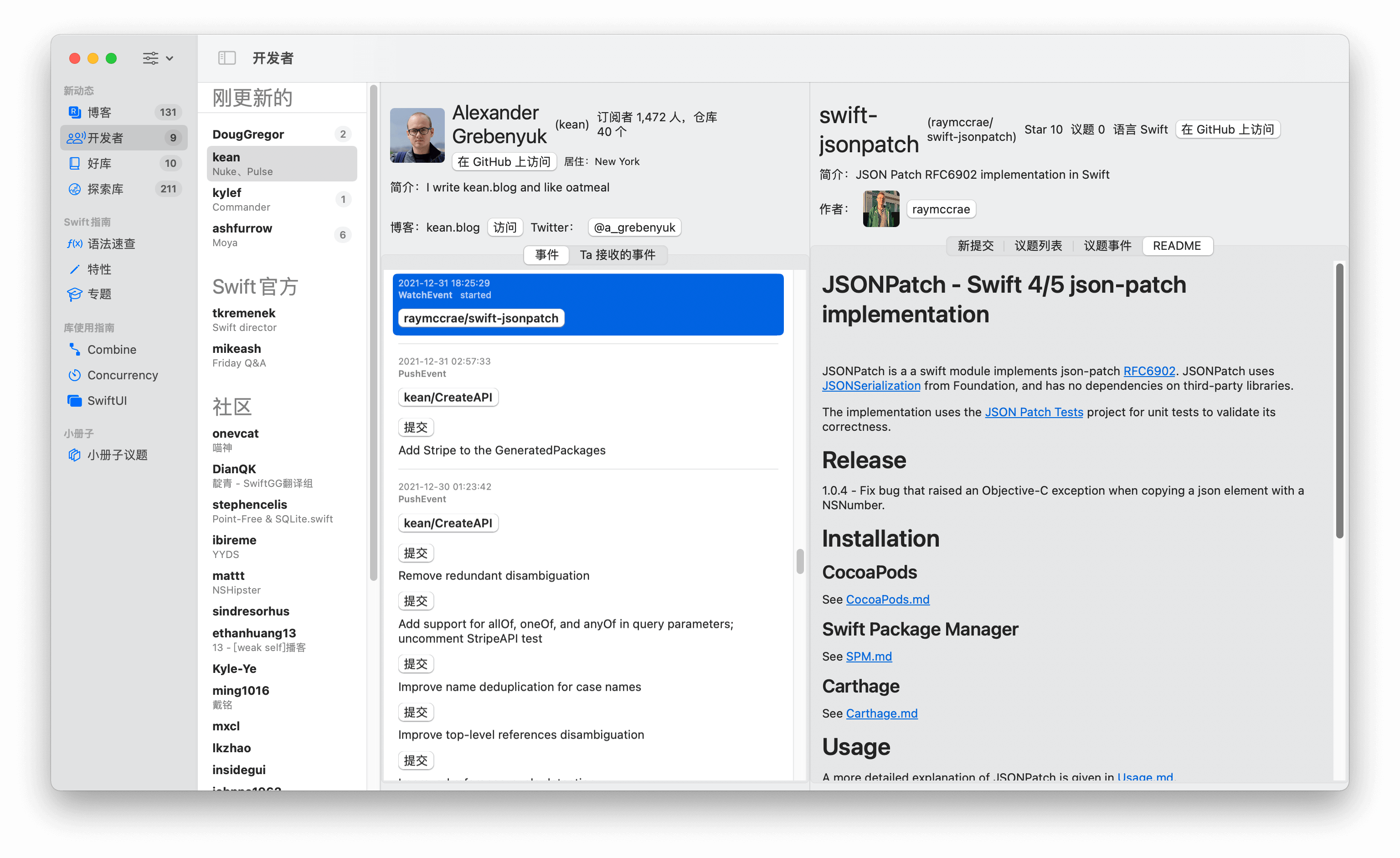Click the README pane vertical scrollbar
The image size is (1400, 858).
(x=1339, y=400)
